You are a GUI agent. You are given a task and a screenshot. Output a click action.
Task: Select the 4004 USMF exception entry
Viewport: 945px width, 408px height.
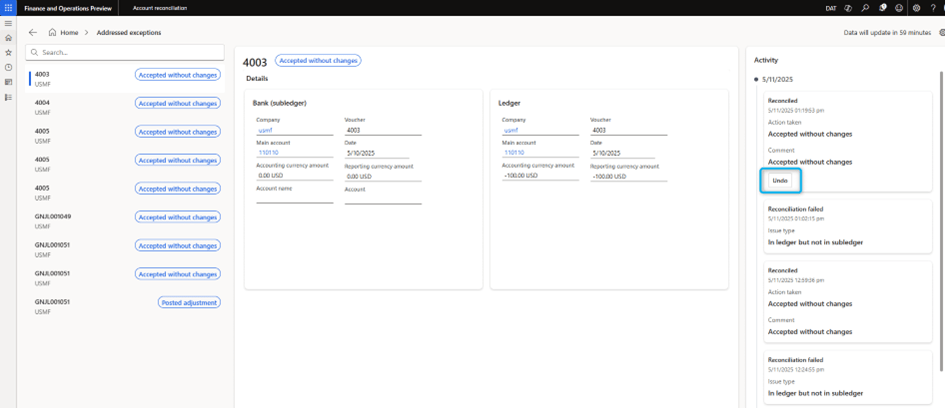coord(80,107)
